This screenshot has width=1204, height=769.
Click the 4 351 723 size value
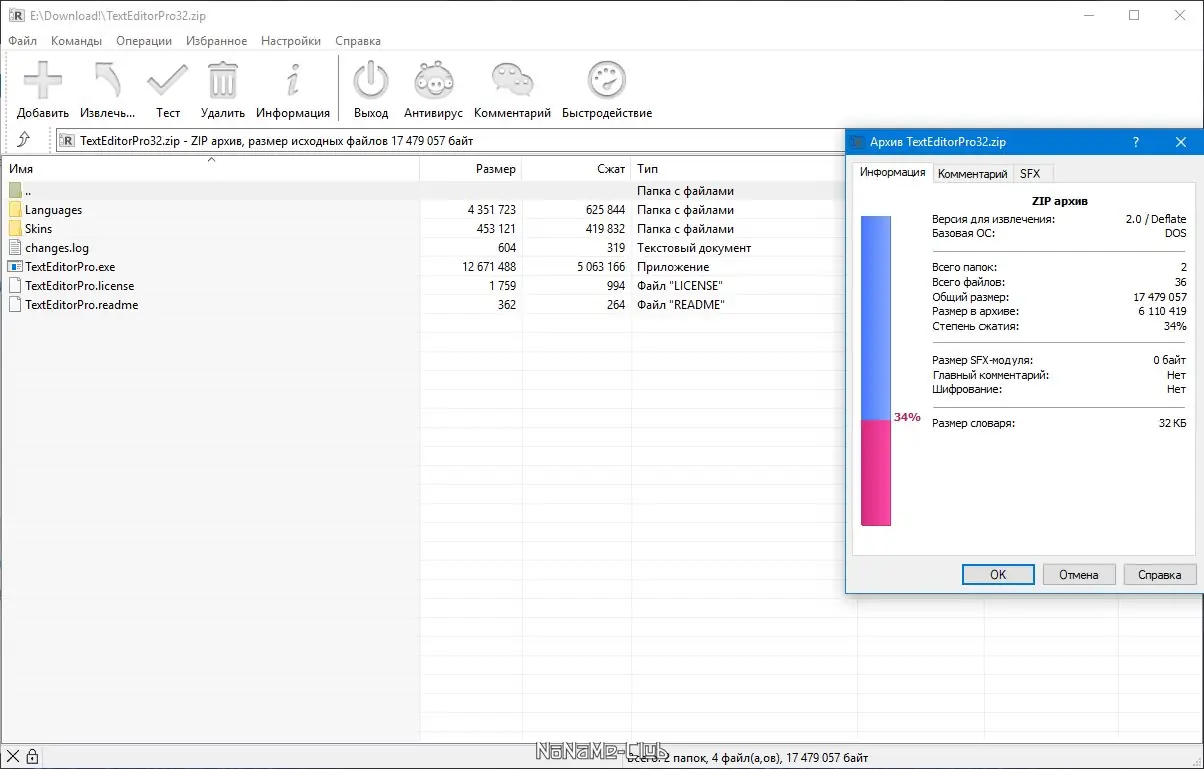[x=491, y=210]
